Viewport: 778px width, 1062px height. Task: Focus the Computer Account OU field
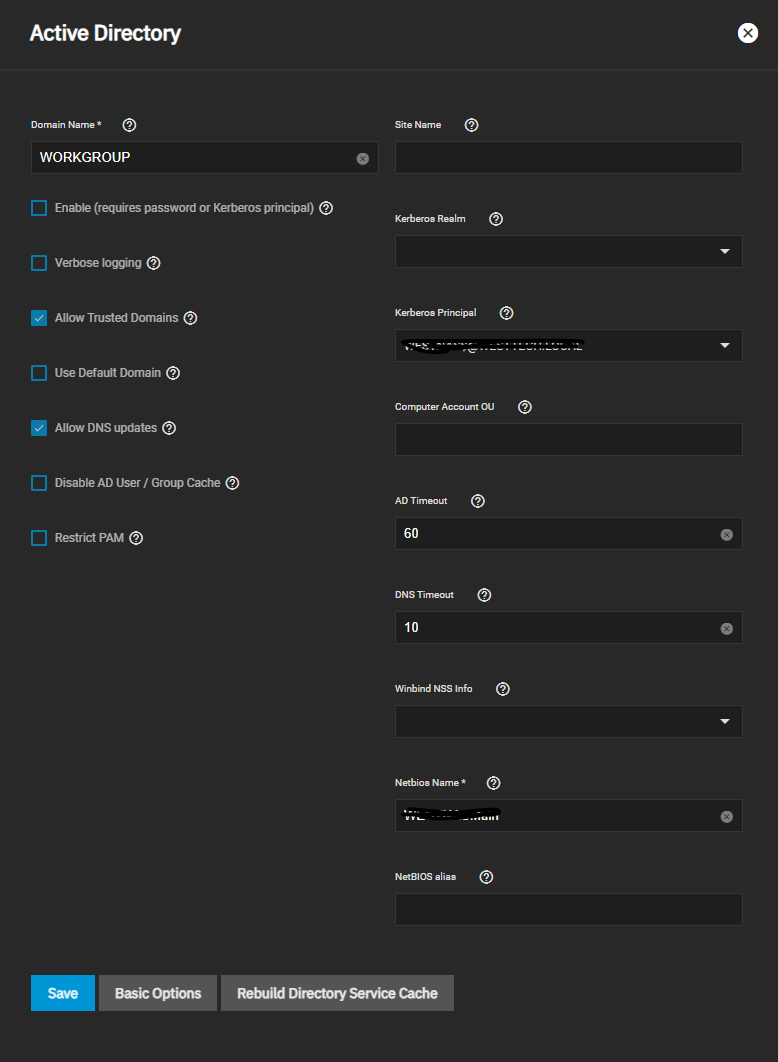569,440
